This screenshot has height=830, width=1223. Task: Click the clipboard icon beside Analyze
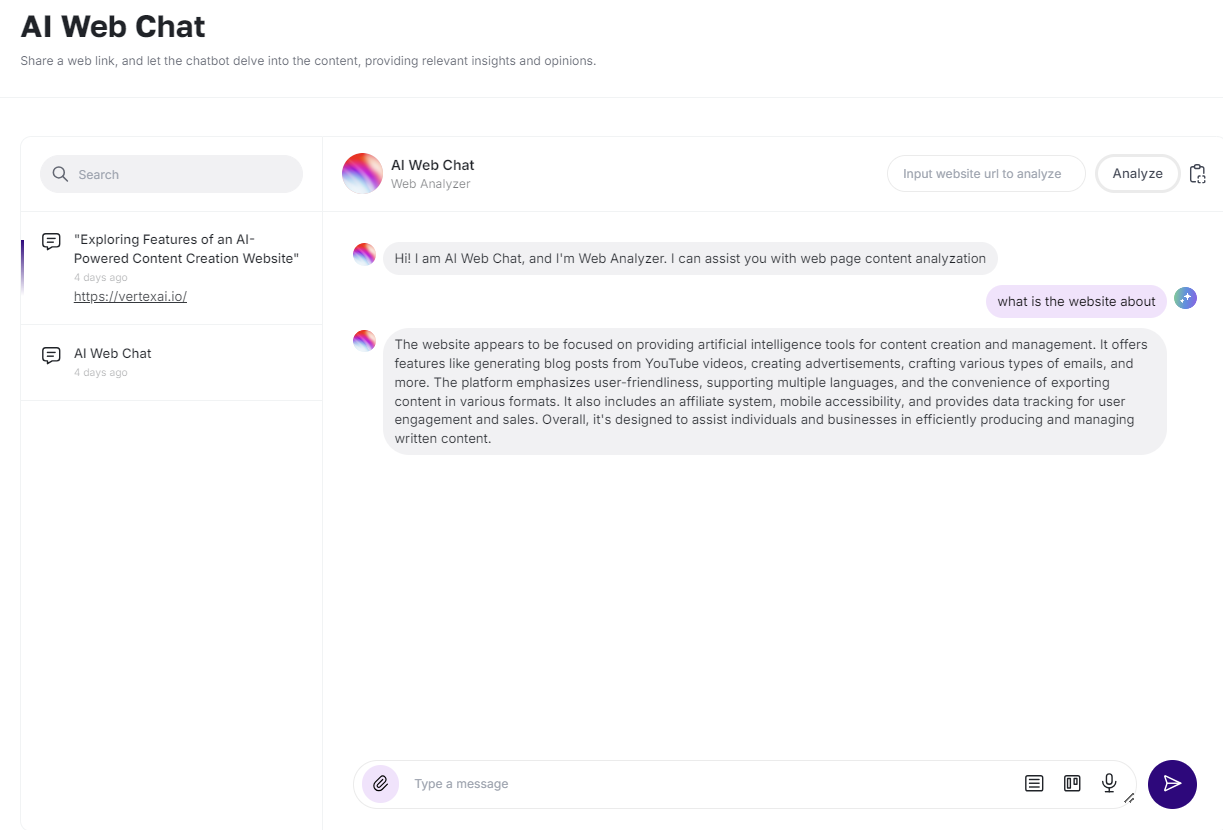(x=1198, y=173)
